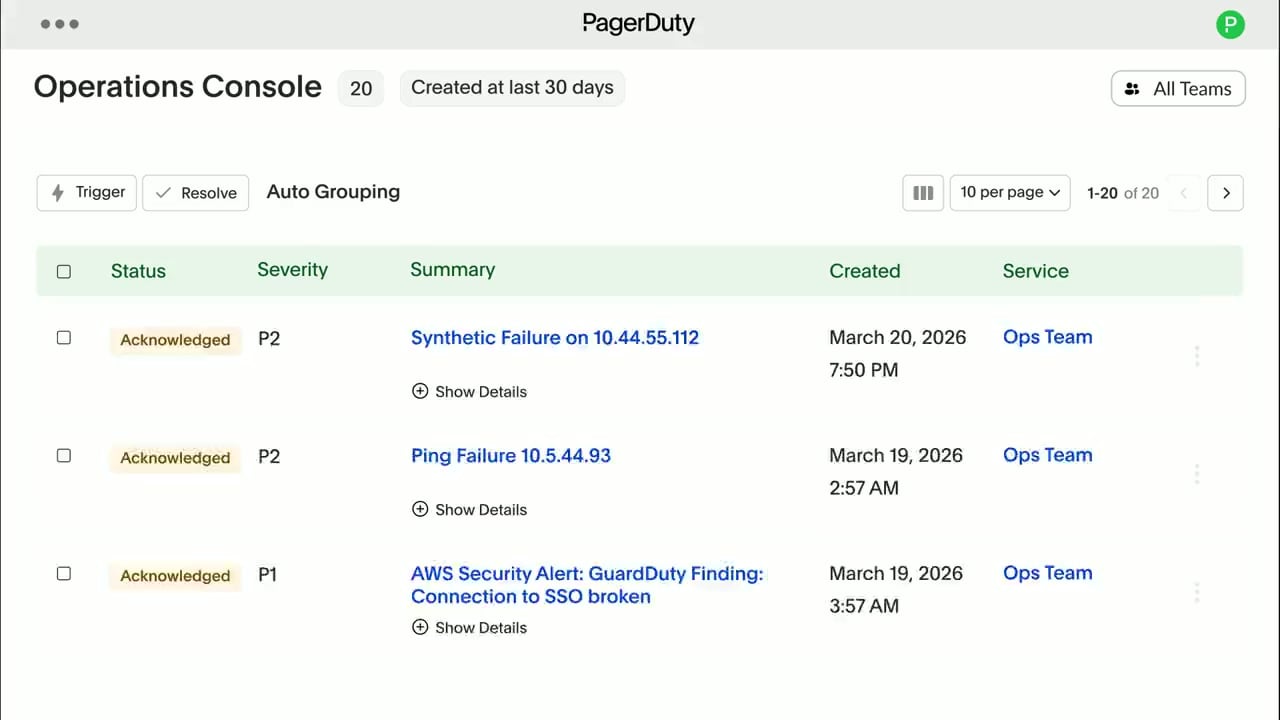Click the green user avatar icon

pyautogui.click(x=1230, y=24)
